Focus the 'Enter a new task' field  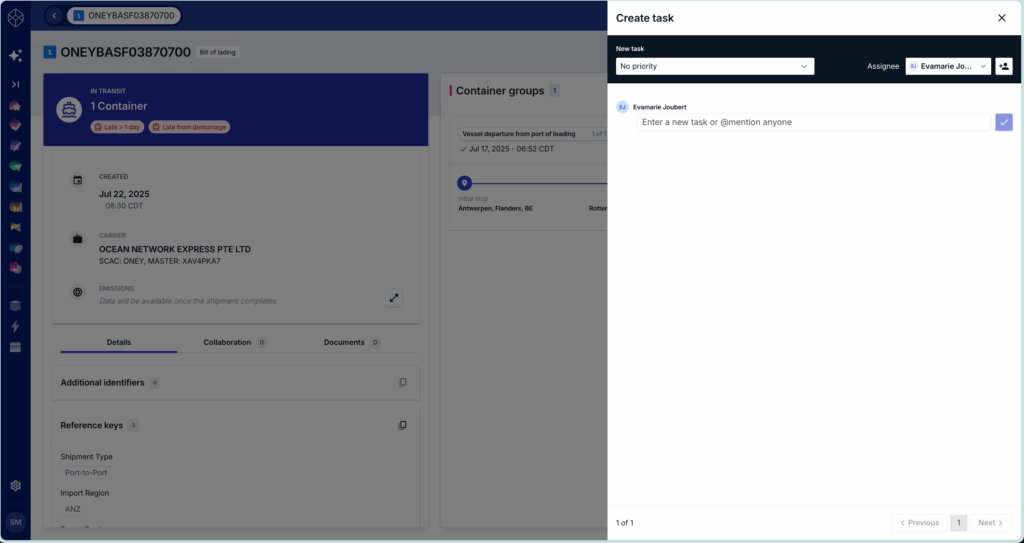pyautogui.click(x=814, y=122)
